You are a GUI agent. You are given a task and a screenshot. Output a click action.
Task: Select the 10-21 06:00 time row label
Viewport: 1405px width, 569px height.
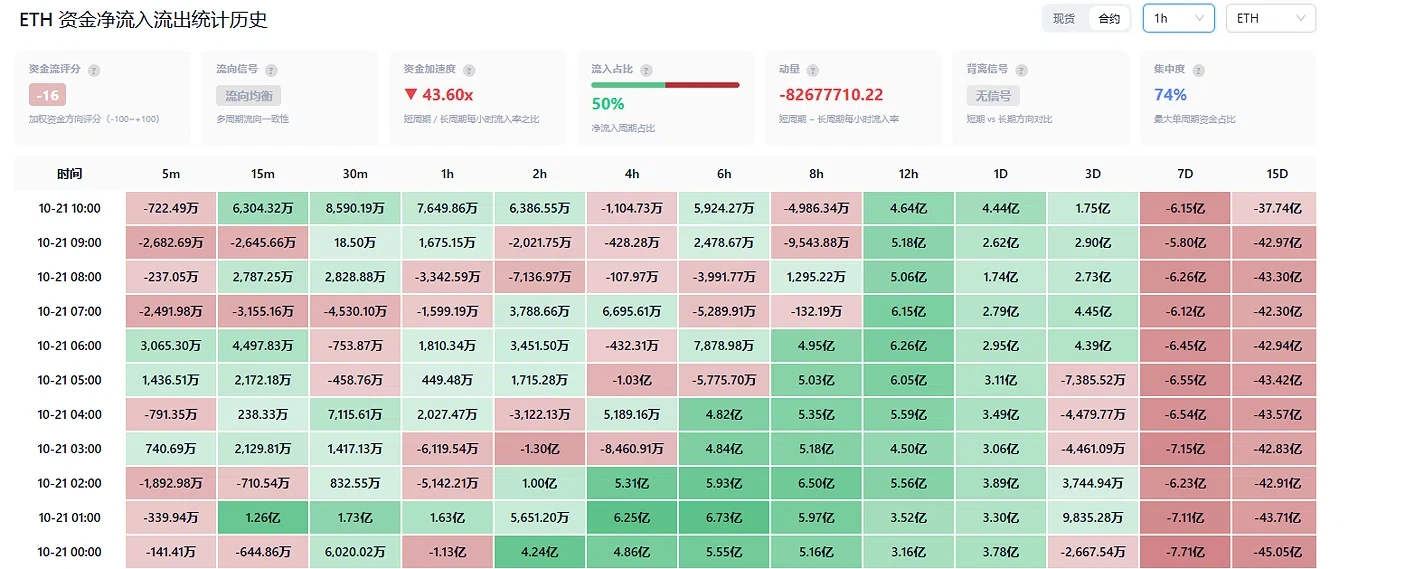pos(70,345)
